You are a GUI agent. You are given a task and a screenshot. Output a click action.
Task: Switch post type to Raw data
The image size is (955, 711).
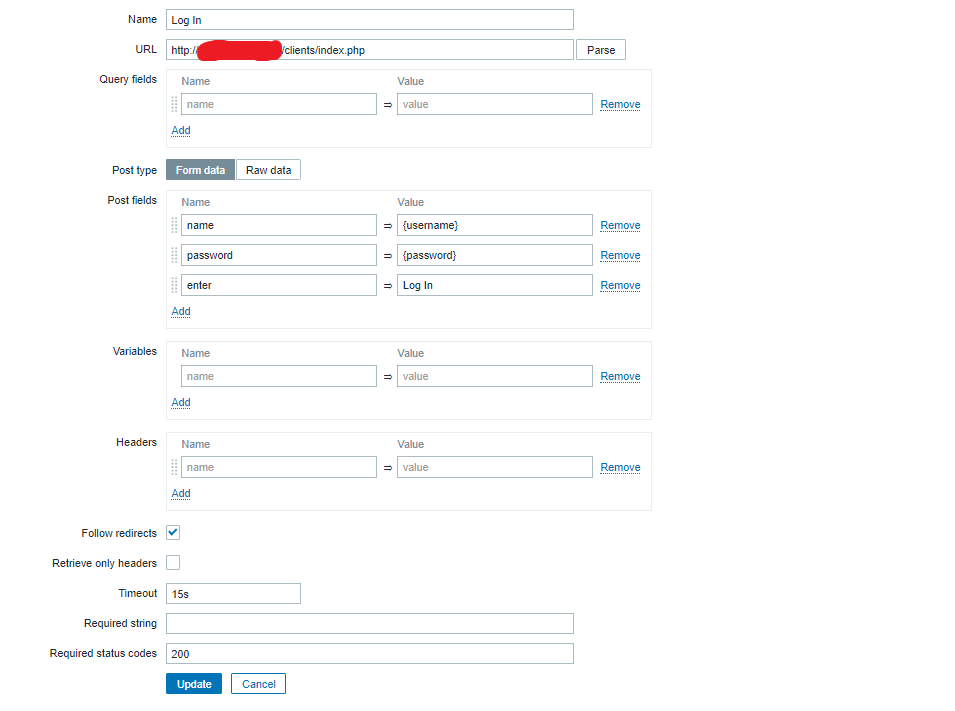coord(269,170)
